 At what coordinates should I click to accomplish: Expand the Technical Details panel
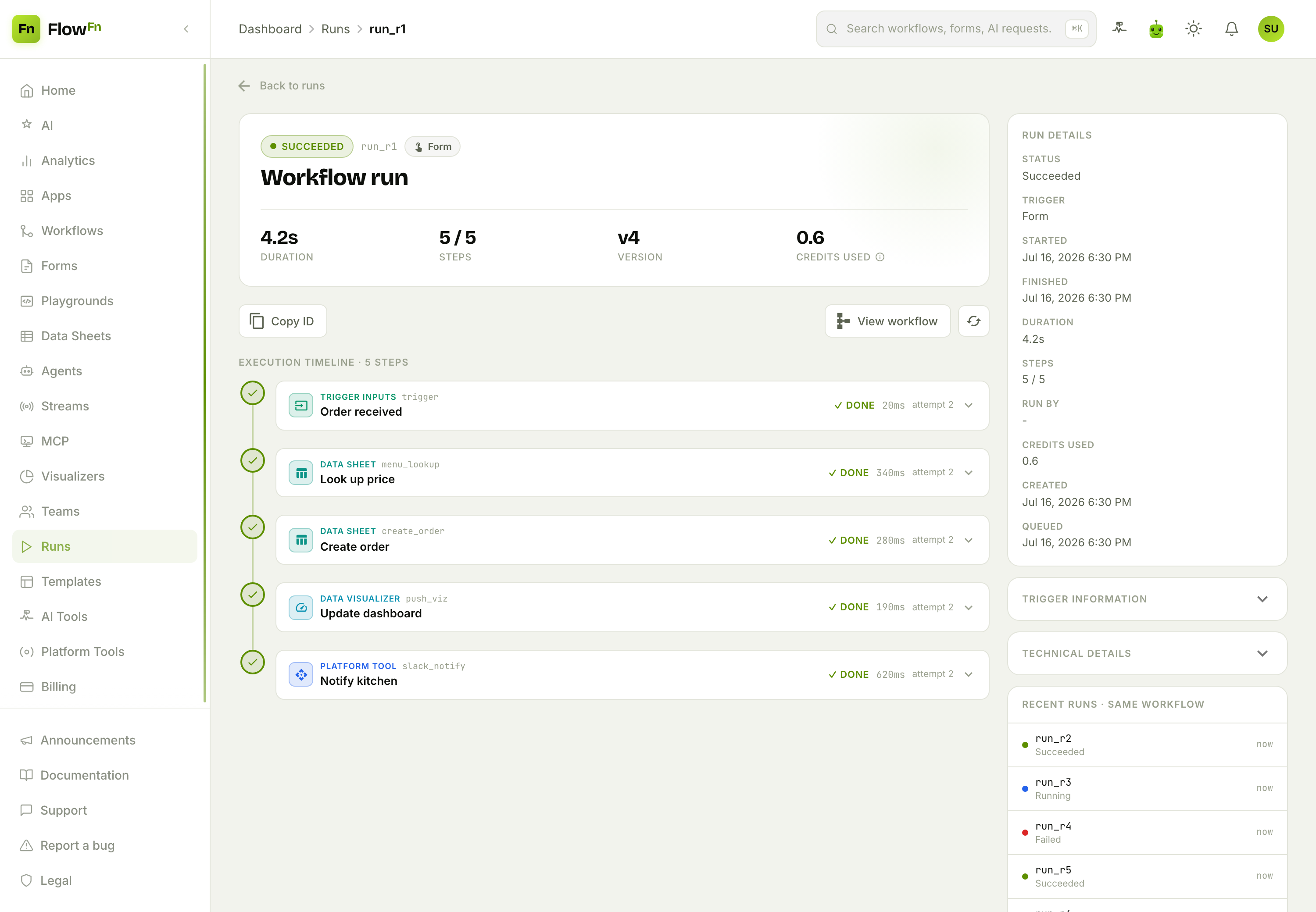[x=1147, y=653]
